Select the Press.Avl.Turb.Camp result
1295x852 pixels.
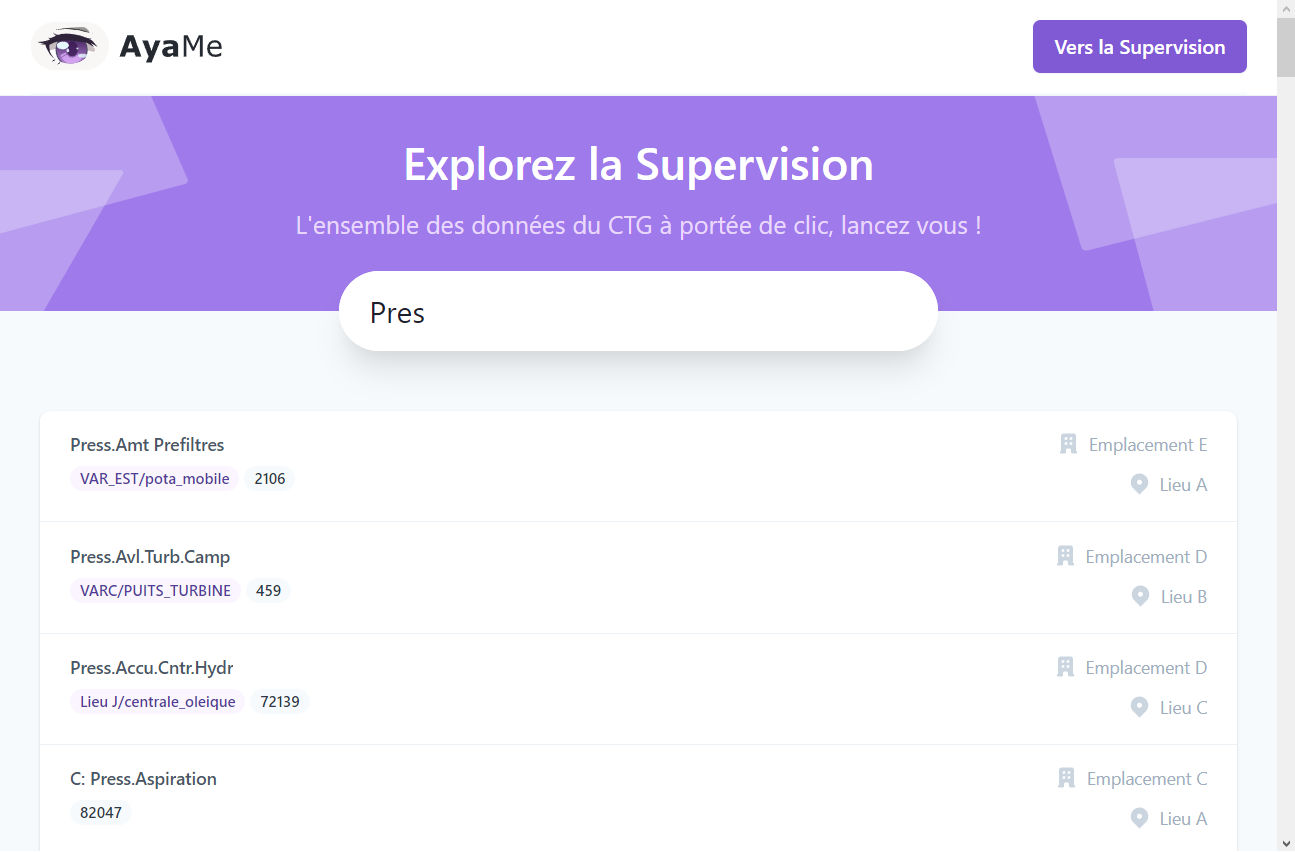(638, 578)
